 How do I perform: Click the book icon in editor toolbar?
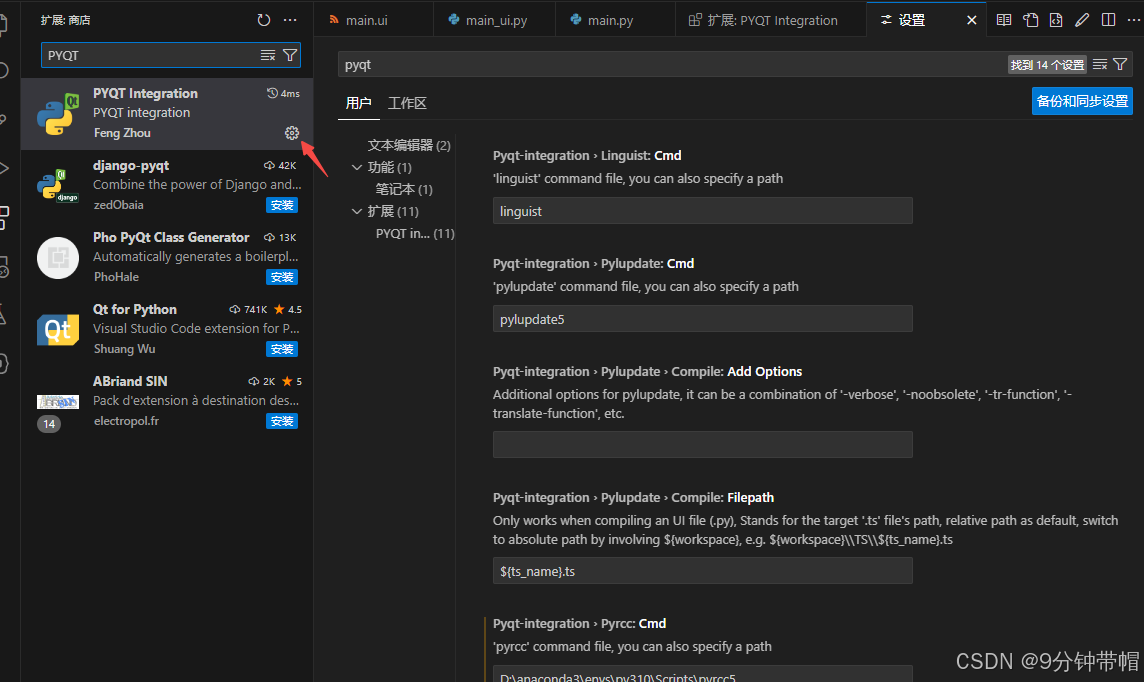coord(1004,20)
